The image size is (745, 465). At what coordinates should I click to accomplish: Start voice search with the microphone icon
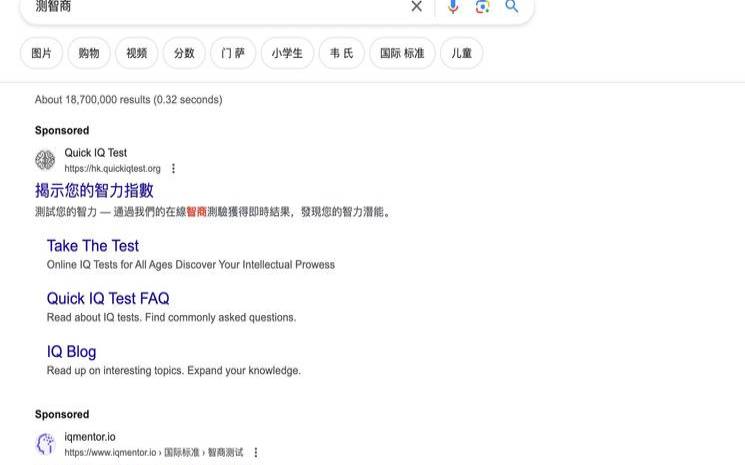(x=453, y=6)
